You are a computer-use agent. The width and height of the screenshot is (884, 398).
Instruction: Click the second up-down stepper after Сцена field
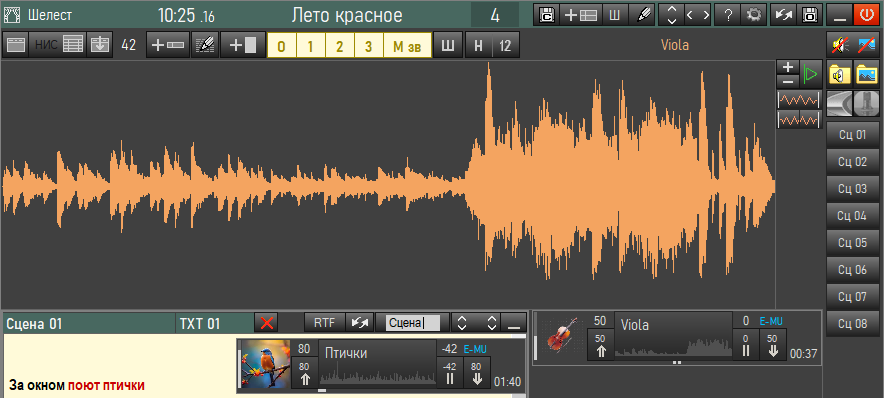(492, 323)
